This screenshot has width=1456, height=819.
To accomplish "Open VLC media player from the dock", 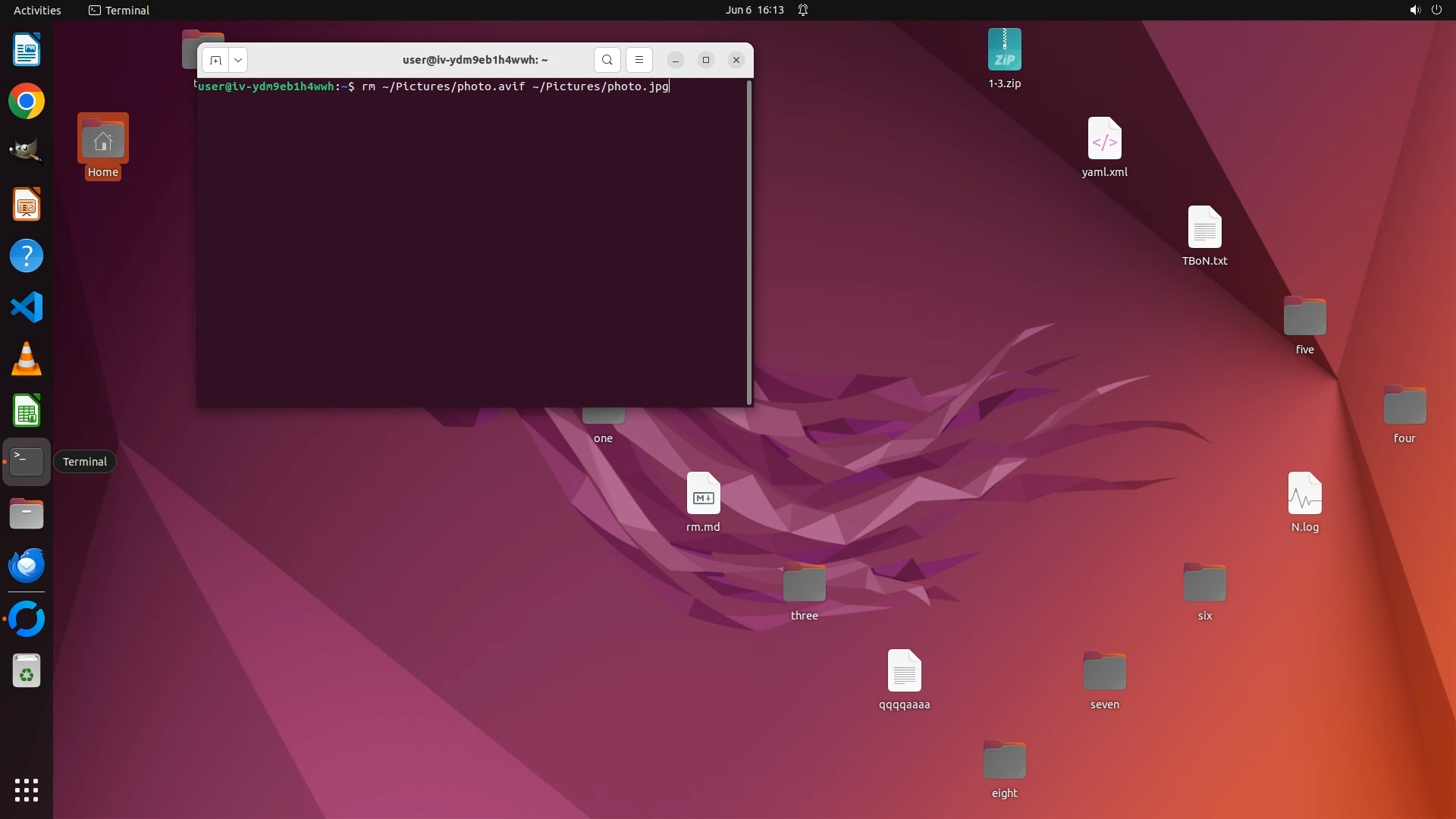I will [27, 359].
